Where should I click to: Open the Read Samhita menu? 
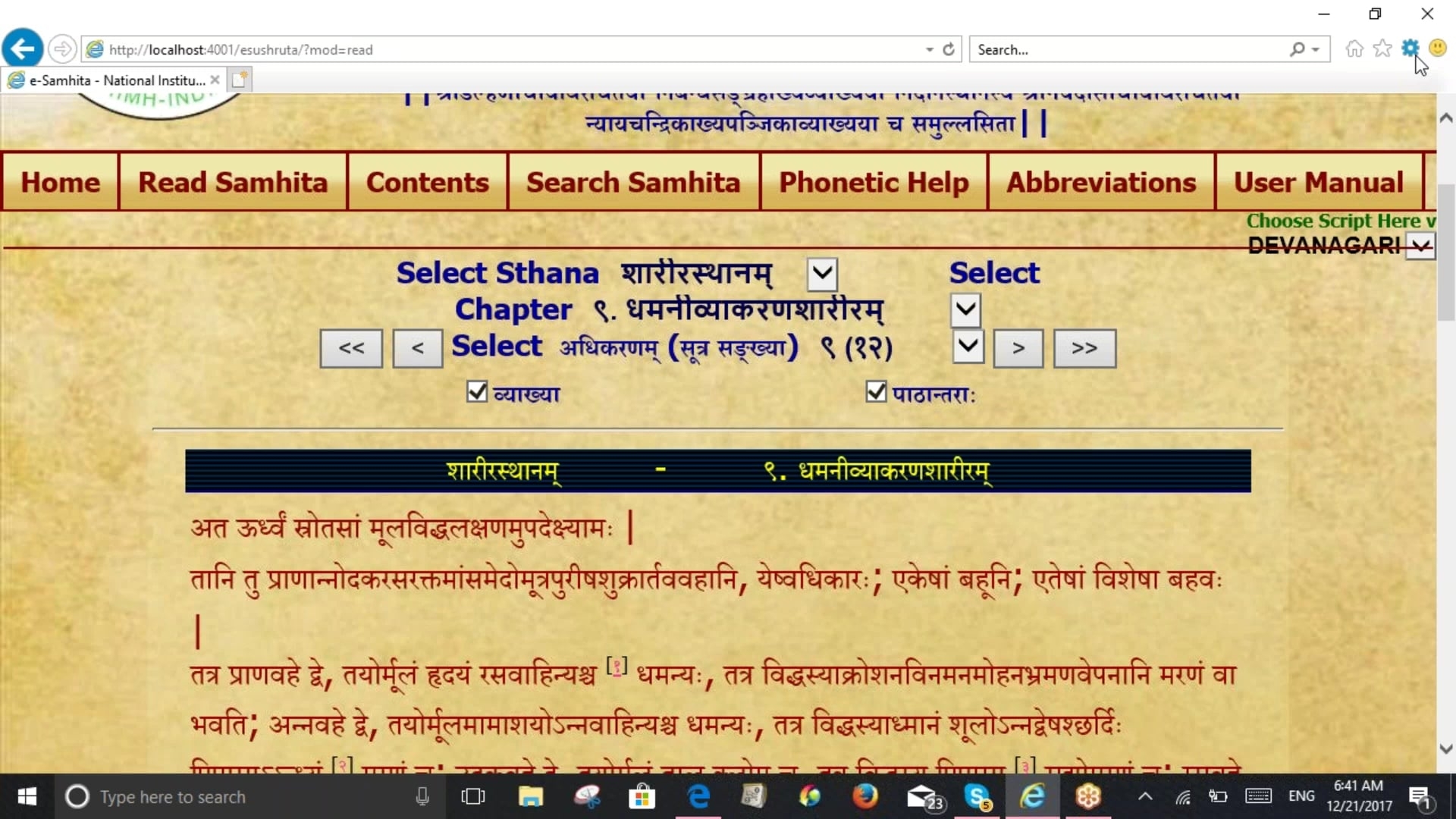(233, 182)
